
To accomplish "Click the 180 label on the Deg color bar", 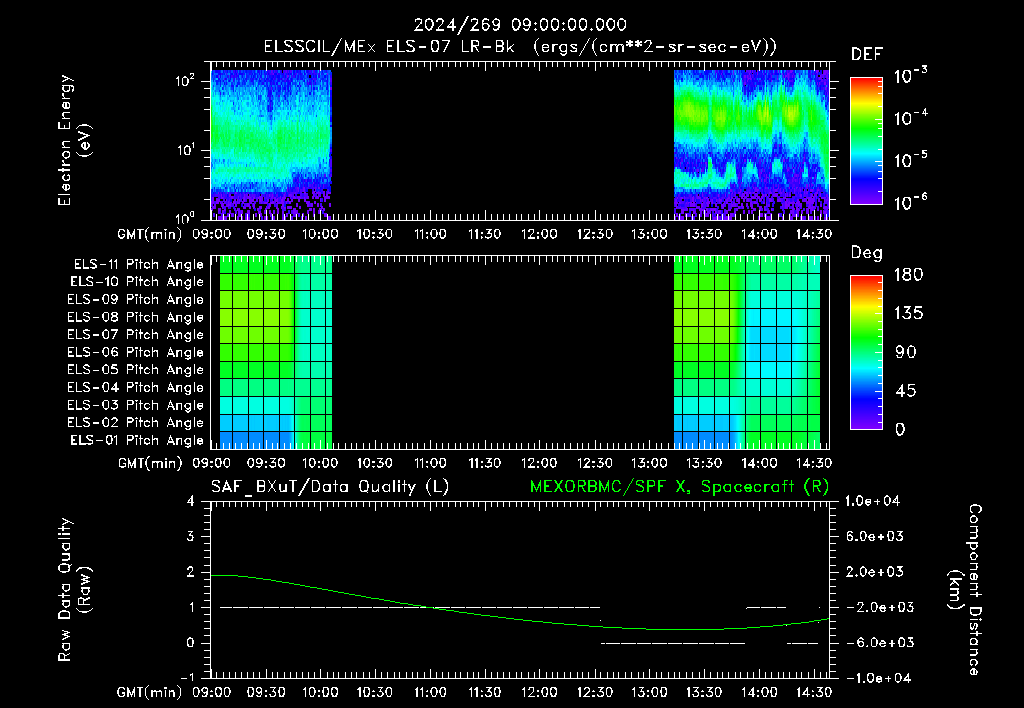I will (x=908, y=275).
